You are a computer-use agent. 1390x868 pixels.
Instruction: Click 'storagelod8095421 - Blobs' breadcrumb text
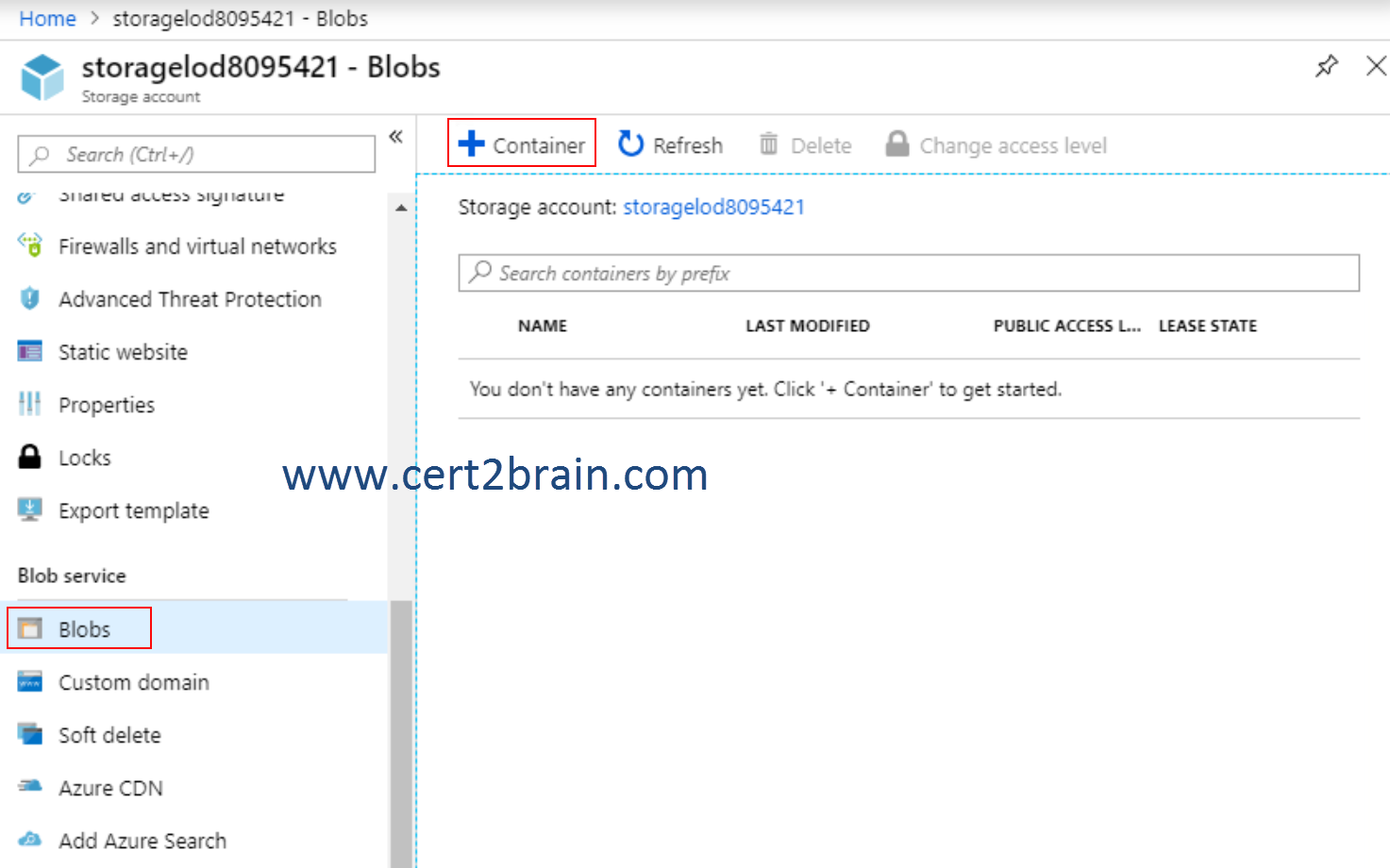241,19
